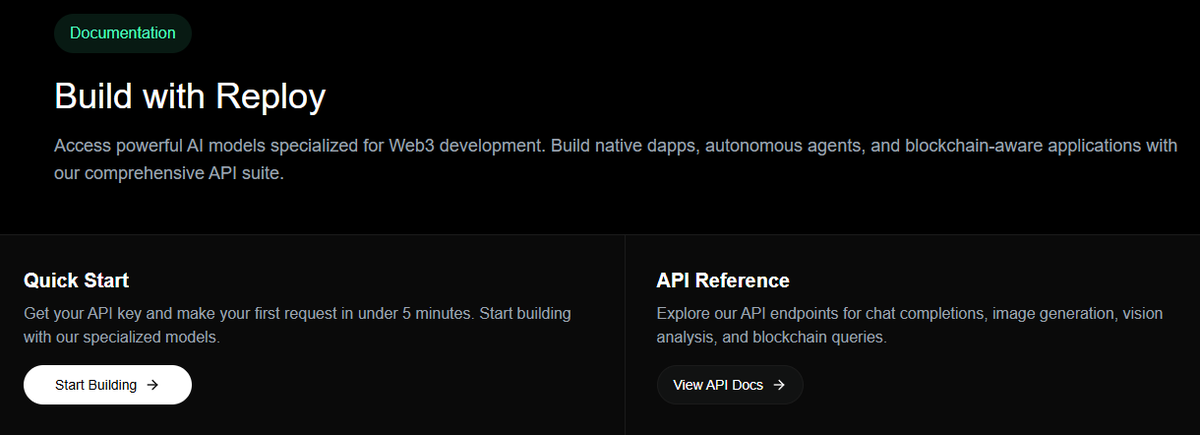Click the 'Quick Start' card title
The image size is (1200, 435).
(x=76, y=280)
